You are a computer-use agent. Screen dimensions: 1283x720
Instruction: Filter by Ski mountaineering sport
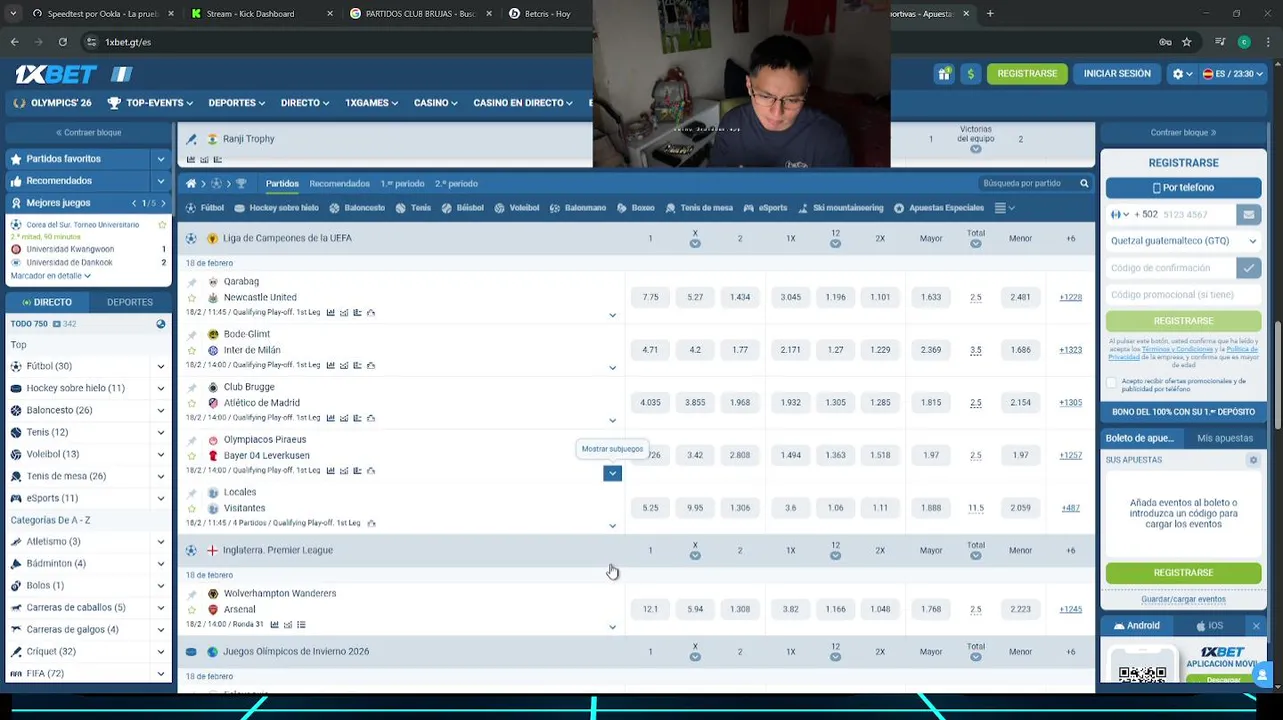[840, 208]
